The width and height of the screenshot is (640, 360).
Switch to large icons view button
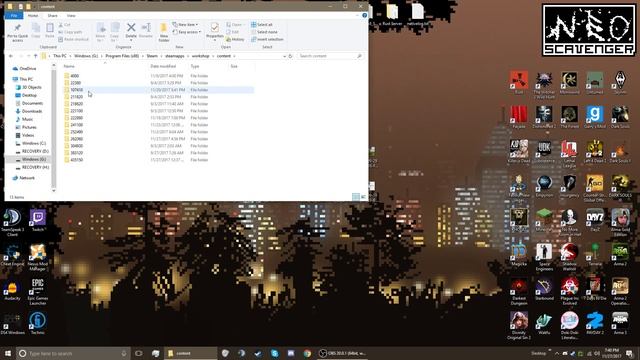(363, 197)
